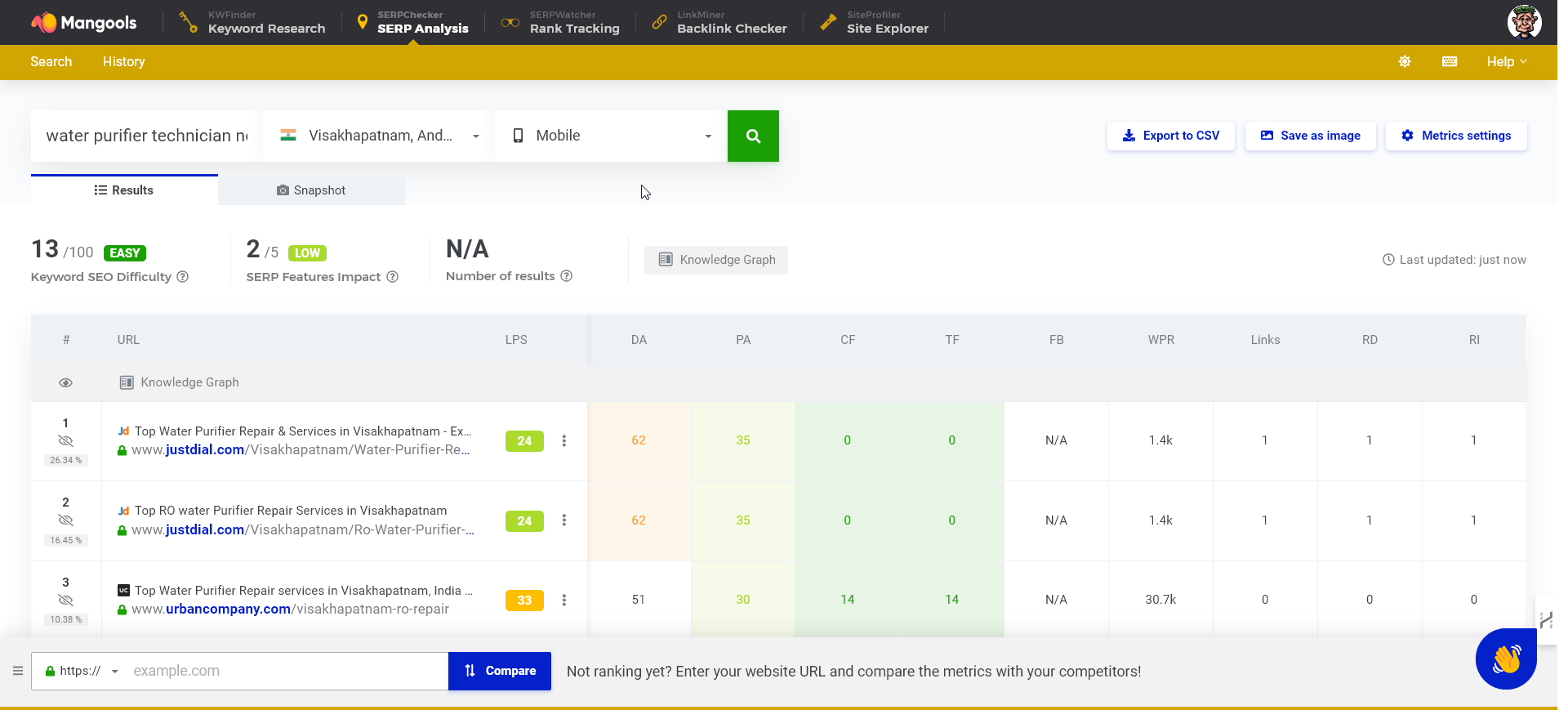Image resolution: width=1568 pixels, height=710 pixels.
Task: Toggle visibility of result row 1
Action: pos(66,441)
